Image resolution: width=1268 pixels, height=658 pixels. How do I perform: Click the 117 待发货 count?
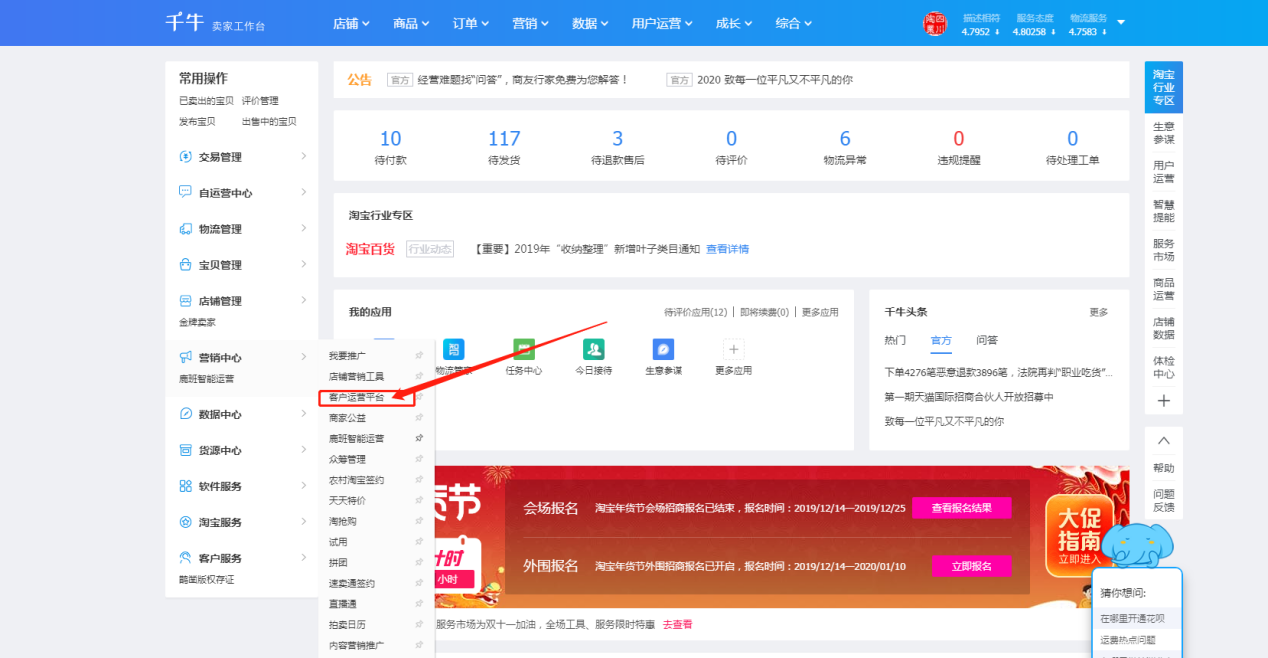coord(504,139)
